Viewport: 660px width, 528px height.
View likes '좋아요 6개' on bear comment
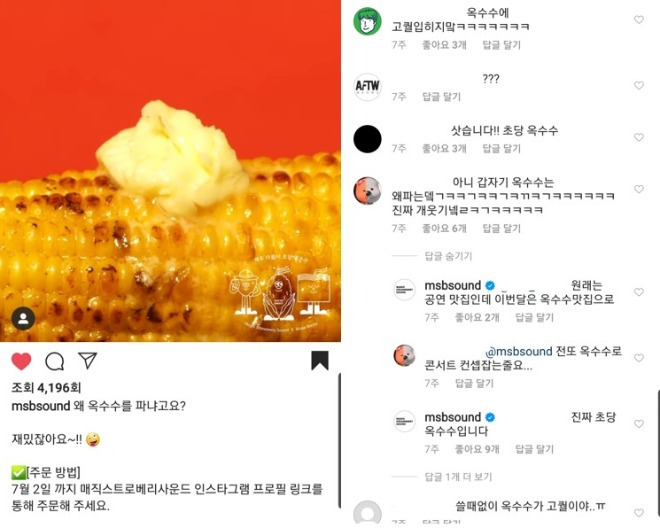444,228
